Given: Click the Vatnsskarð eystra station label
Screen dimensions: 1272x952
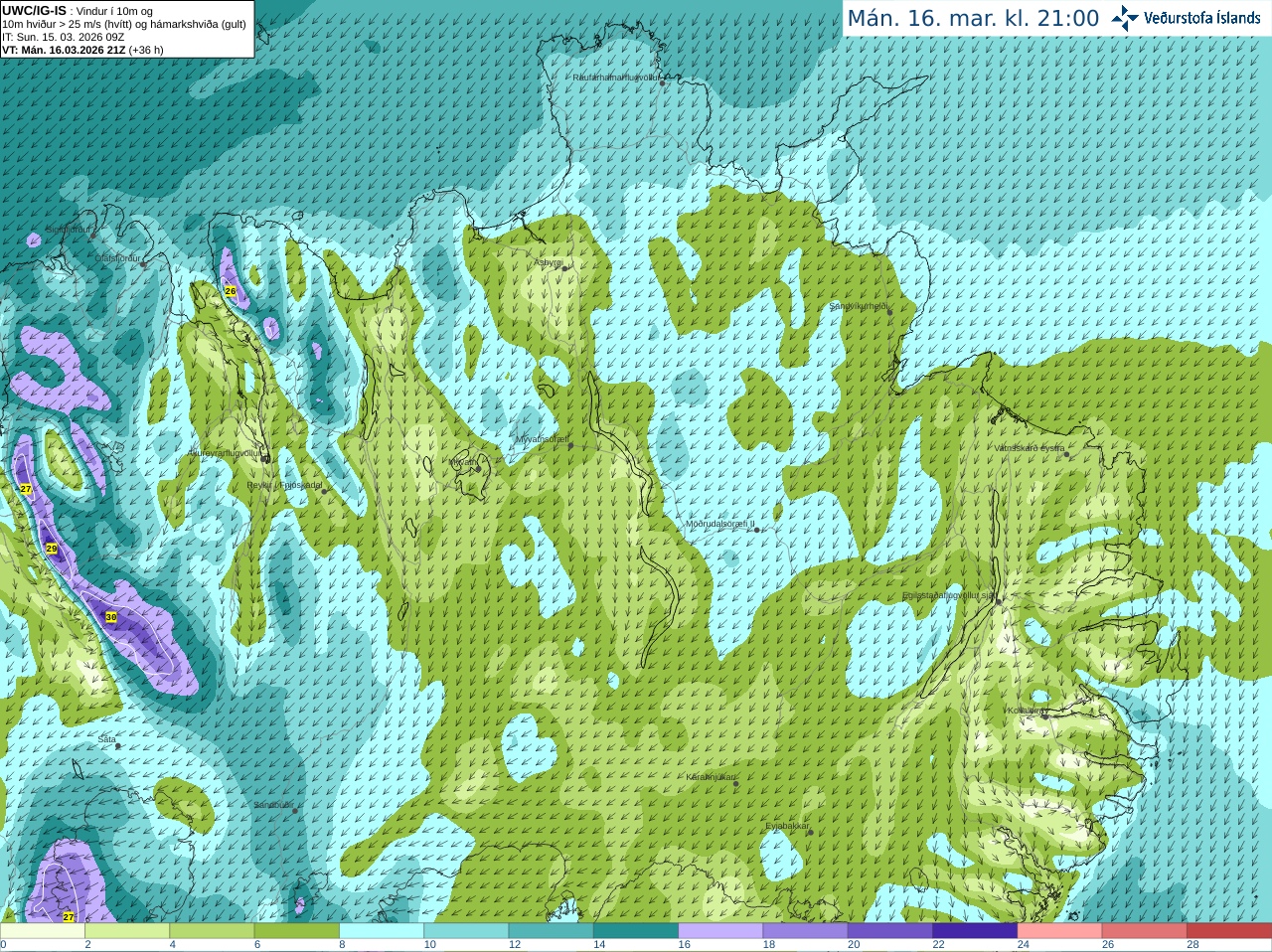Looking at the screenshot, I should [1030, 448].
